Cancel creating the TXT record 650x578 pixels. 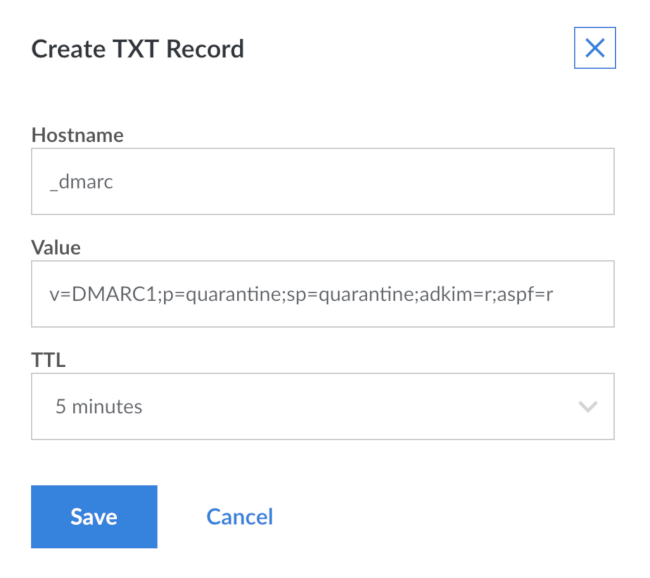[239, 516]
